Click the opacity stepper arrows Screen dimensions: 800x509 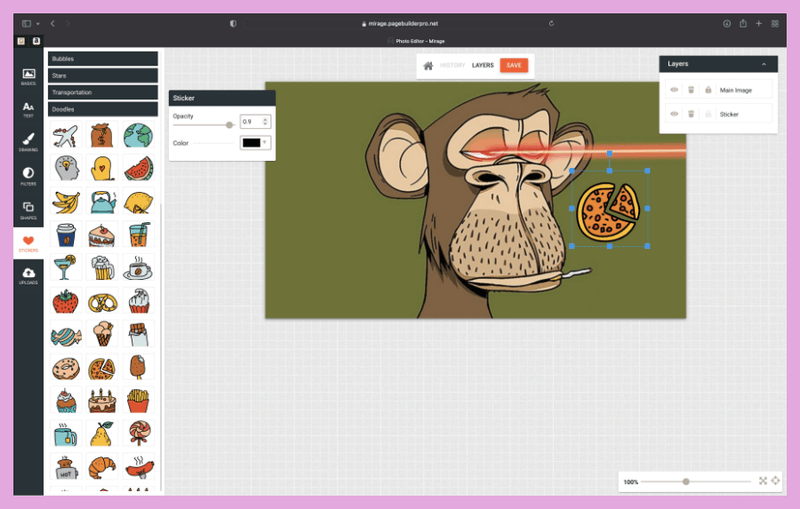265,121
